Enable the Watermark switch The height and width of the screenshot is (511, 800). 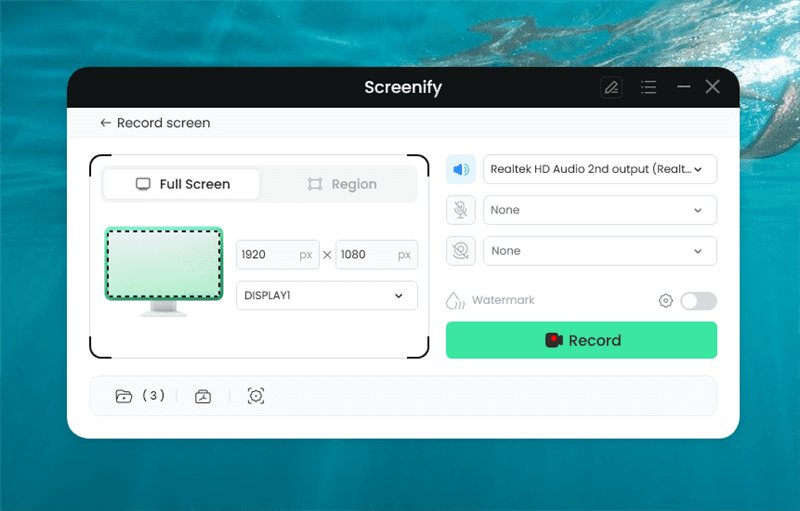coord(698,301)
